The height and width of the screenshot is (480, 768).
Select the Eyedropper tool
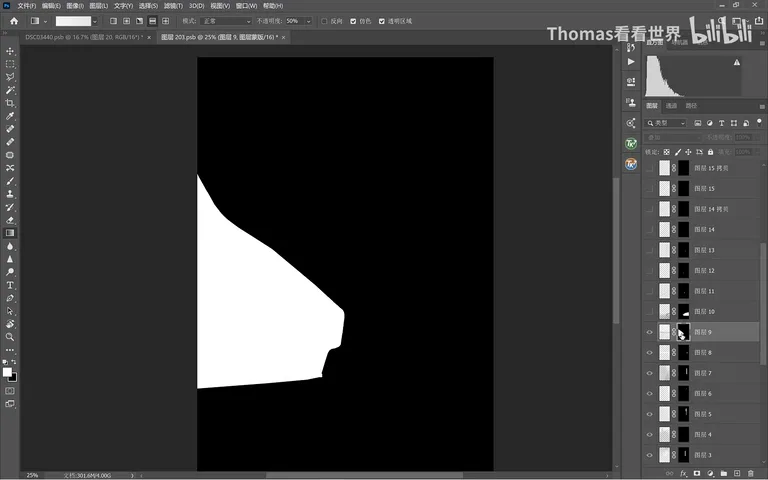pyautogui.click(x=10, y=116)
